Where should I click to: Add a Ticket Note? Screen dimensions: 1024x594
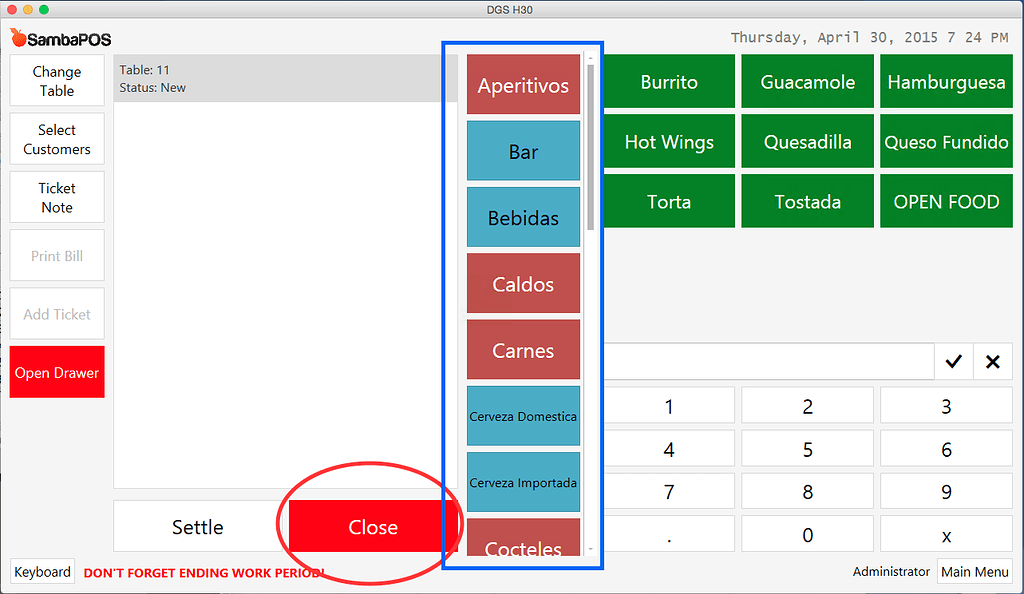click(56, 197)
